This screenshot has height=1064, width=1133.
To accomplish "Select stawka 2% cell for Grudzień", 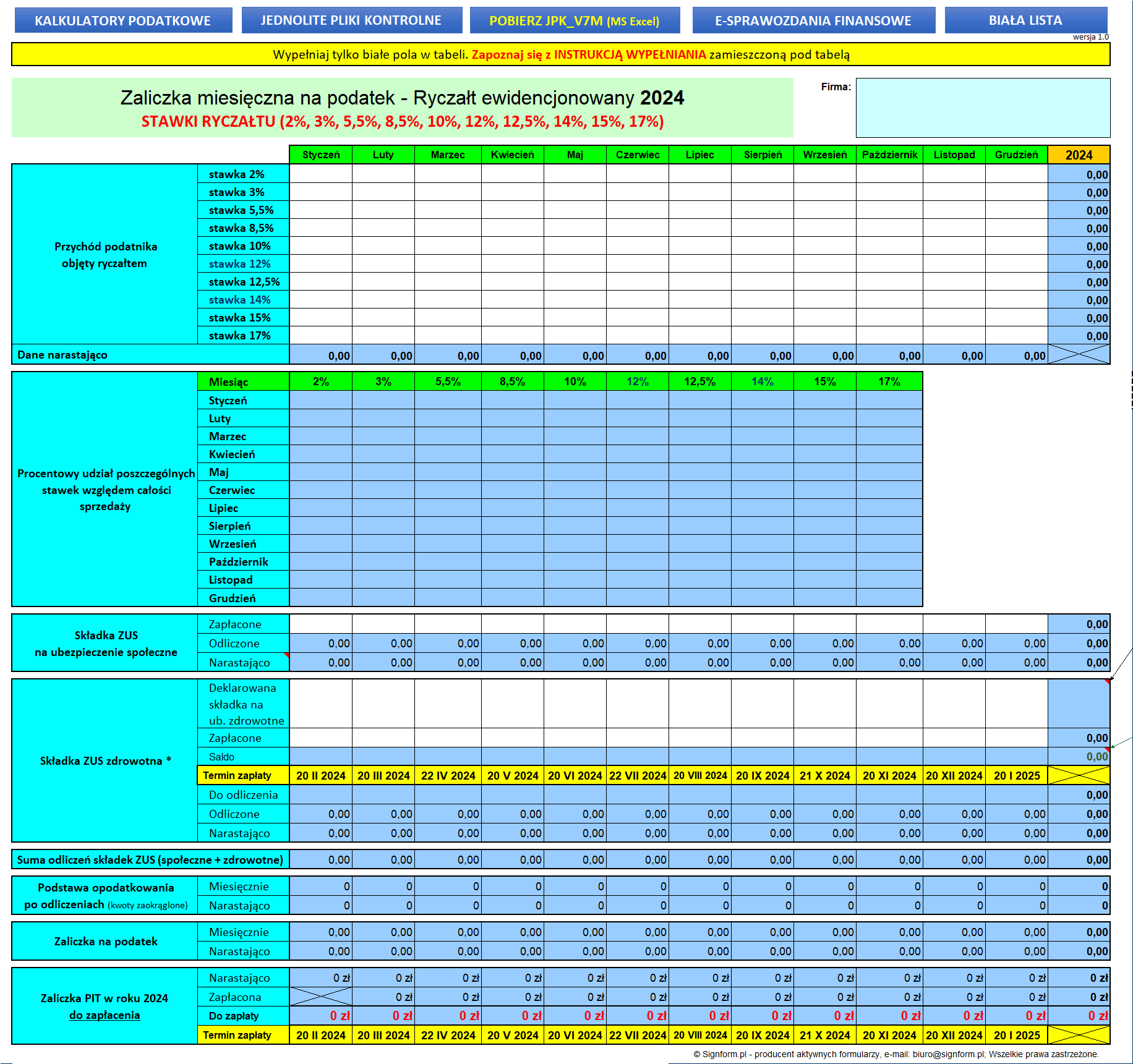I will click(1017, 174).
